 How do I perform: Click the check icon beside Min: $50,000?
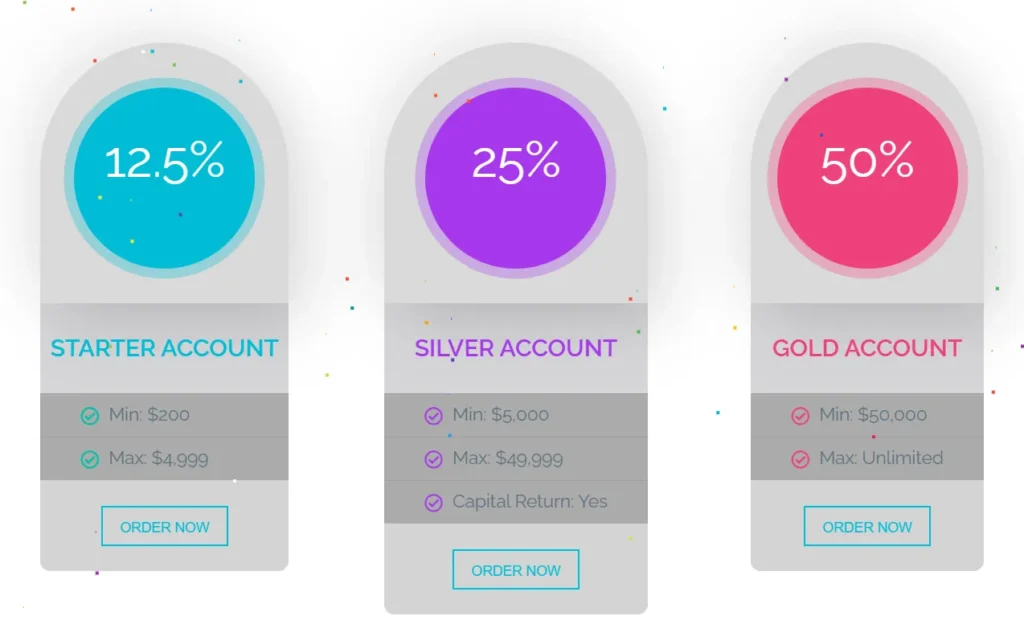[x=800, y=416]
